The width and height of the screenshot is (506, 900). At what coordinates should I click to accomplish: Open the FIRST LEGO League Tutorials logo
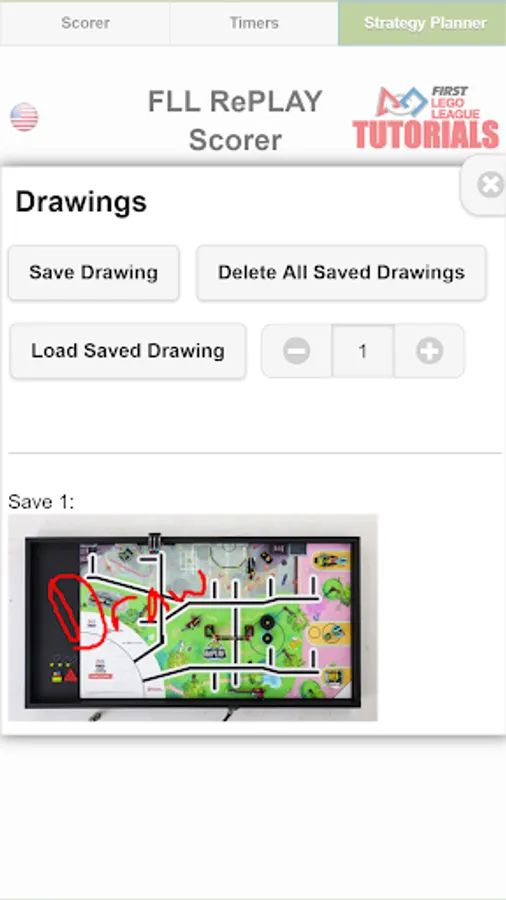click(x=425, y=117)
